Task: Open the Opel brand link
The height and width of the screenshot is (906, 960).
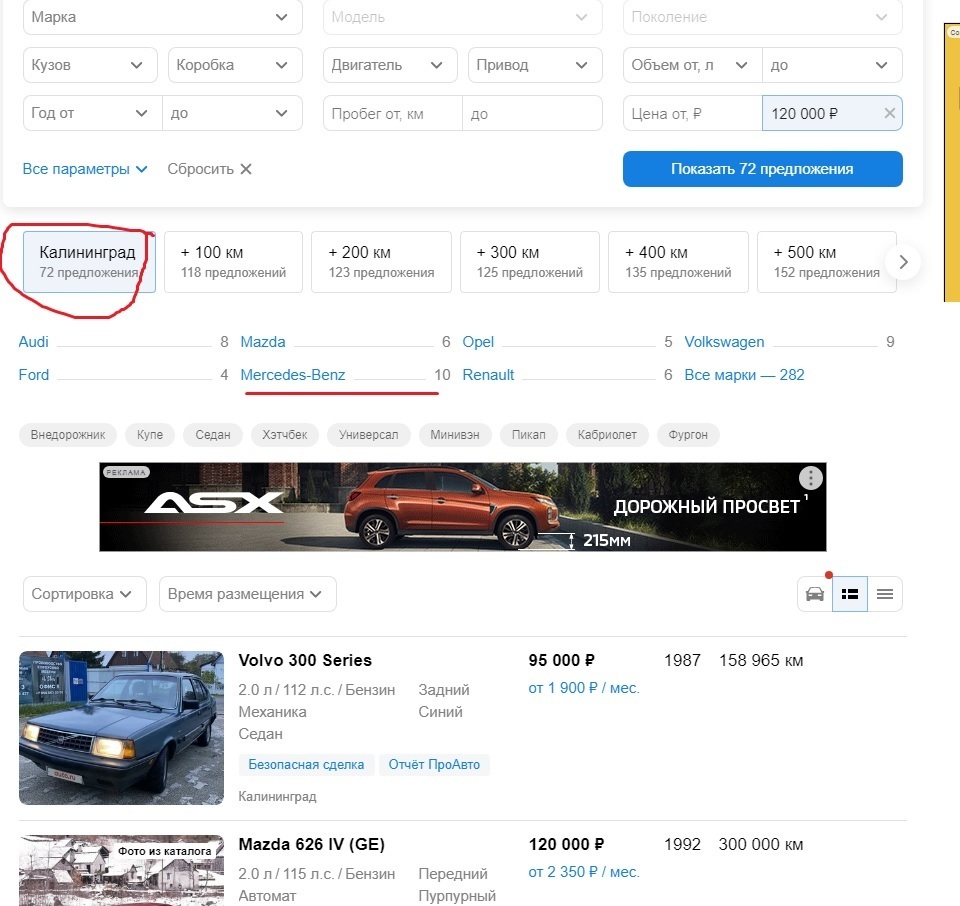Action: click(x=478, y=342)
